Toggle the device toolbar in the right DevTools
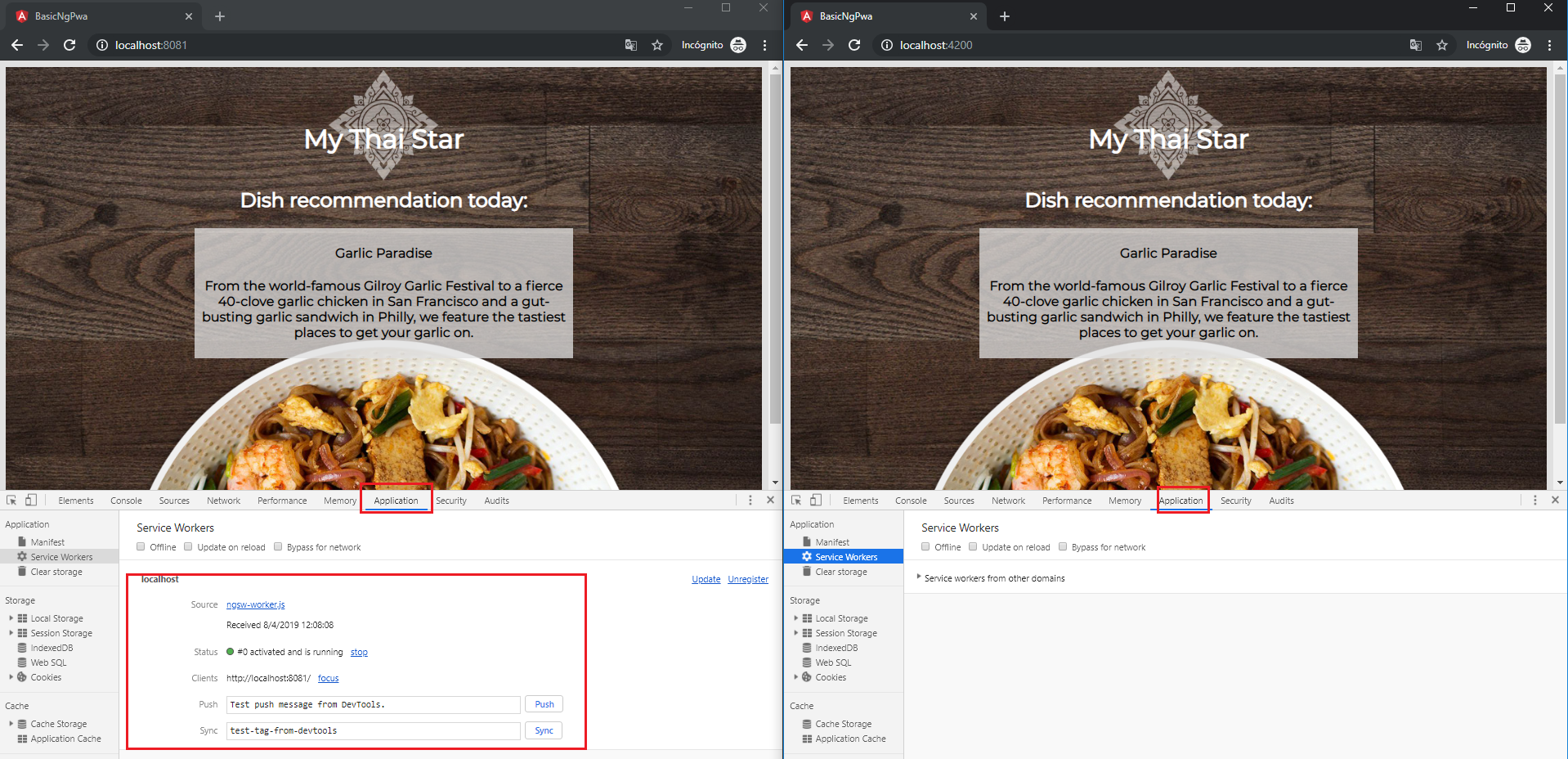 815,500
